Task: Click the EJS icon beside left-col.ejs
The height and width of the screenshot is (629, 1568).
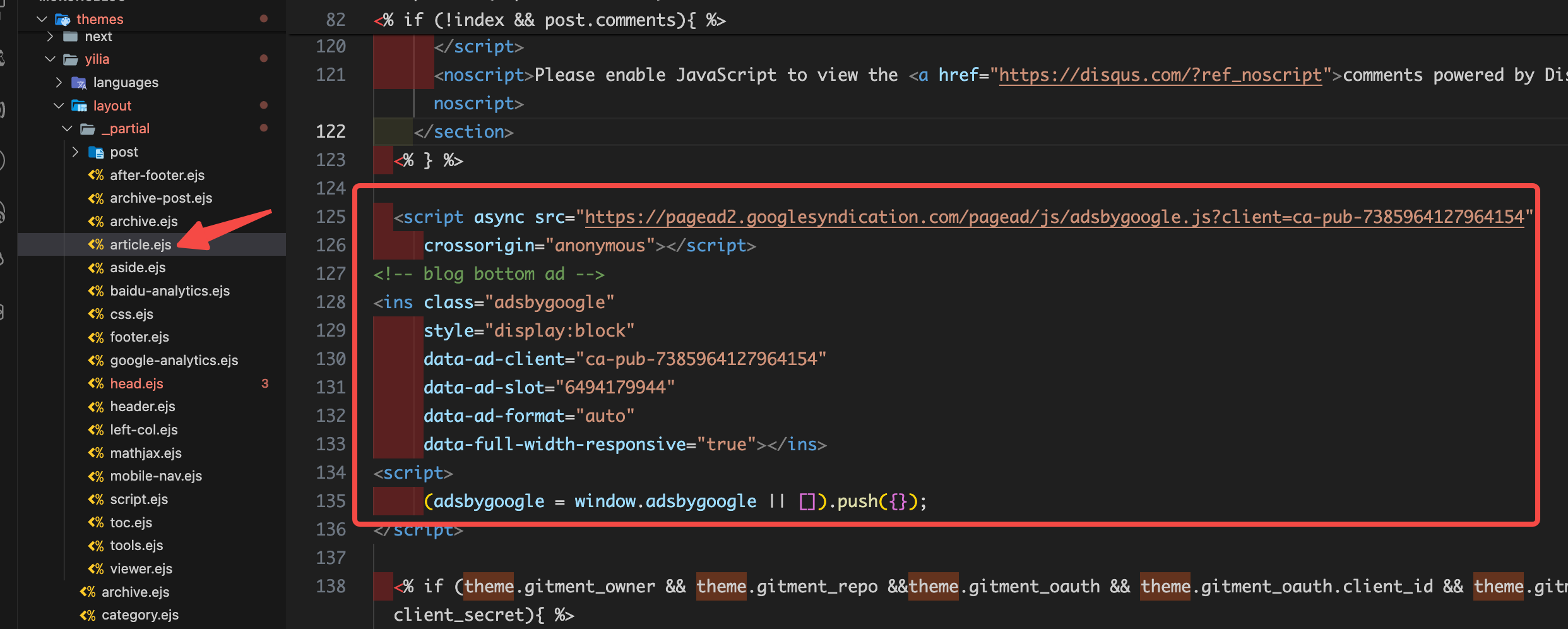Action: pyautogui.click(x=96, y=430)
